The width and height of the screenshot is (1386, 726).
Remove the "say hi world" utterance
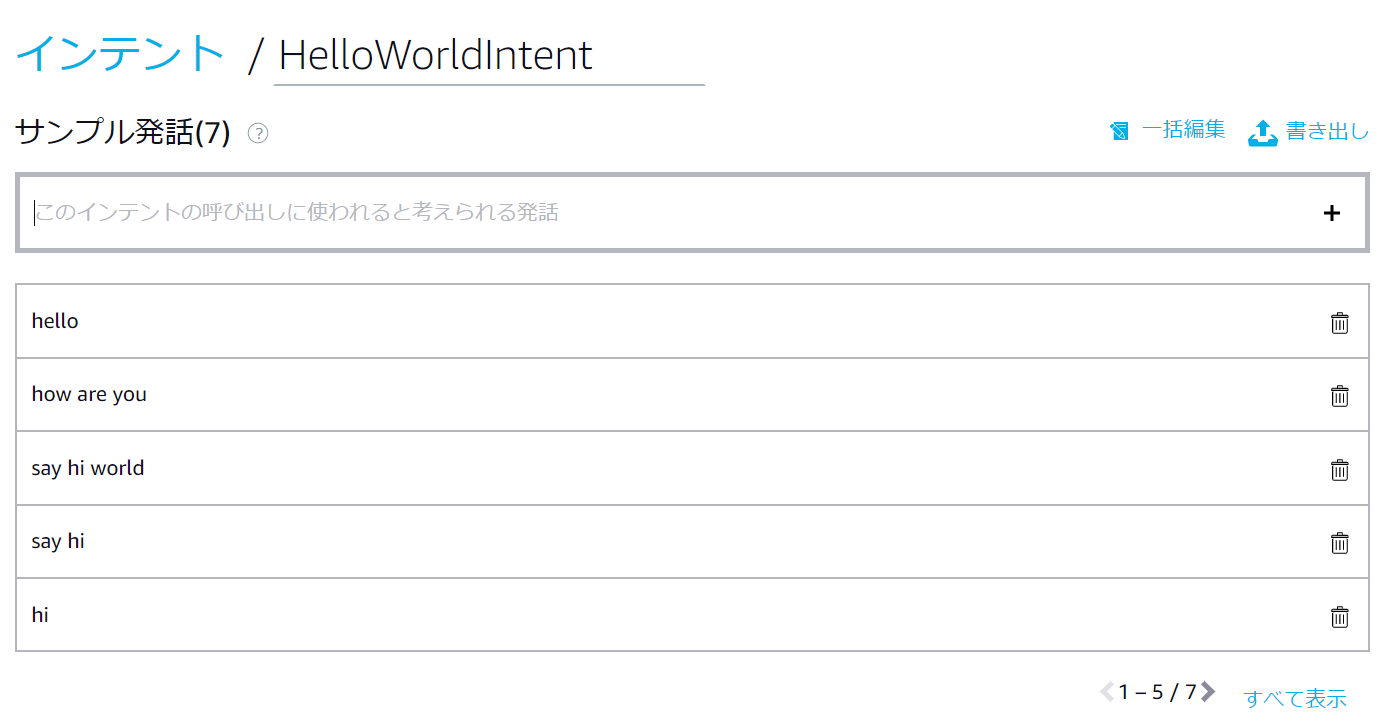[1339, 470]
